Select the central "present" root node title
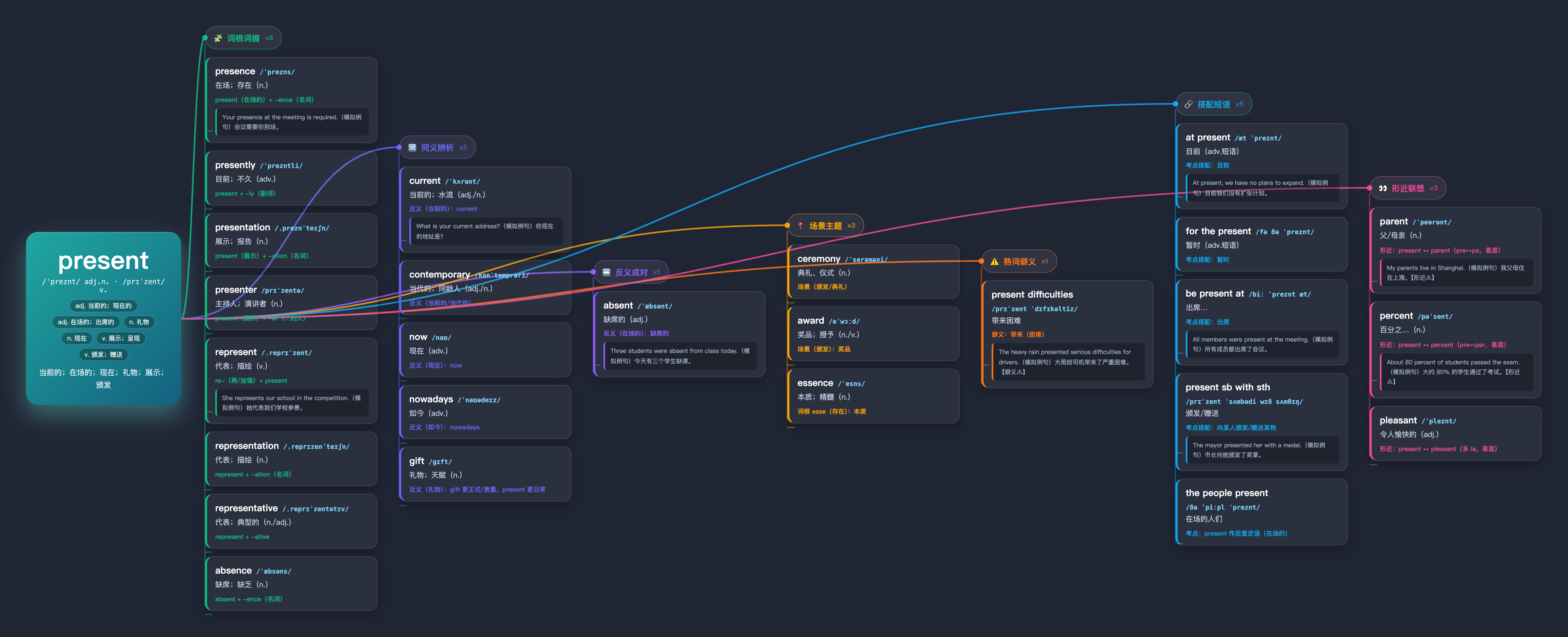Screen dimensions: 1568x637 [104, 260]
